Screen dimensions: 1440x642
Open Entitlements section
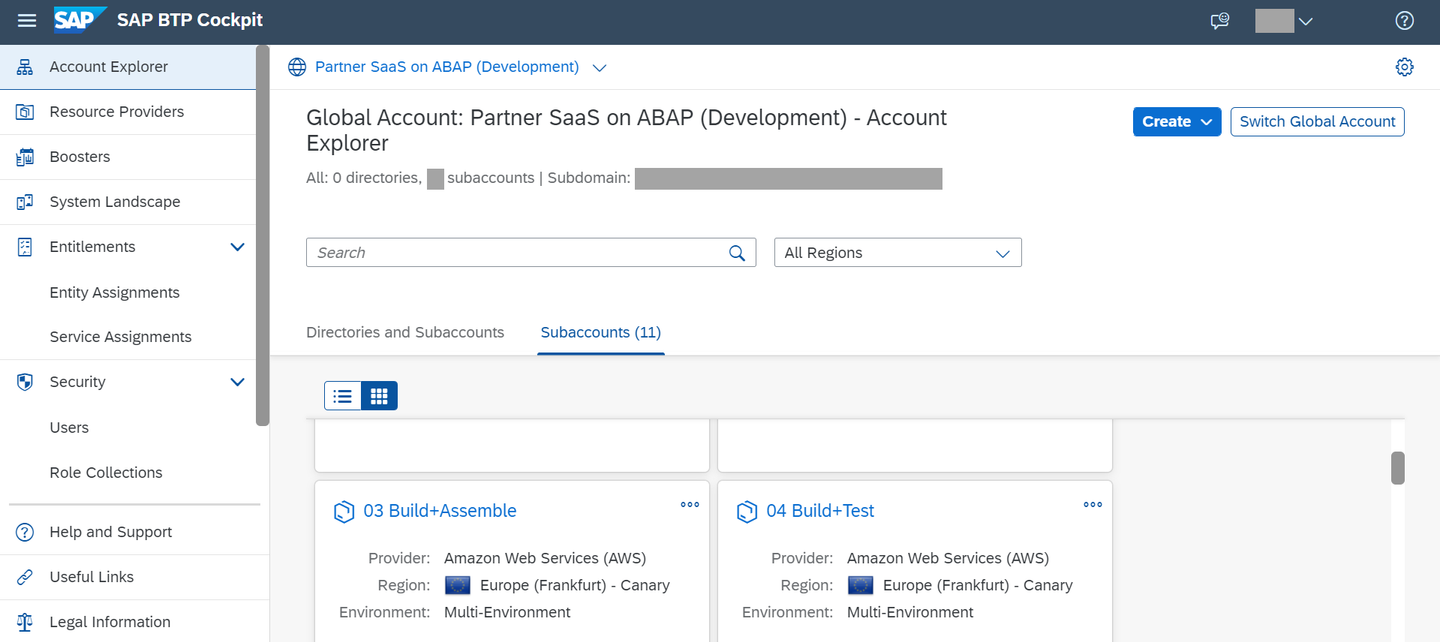click(92, 247)
